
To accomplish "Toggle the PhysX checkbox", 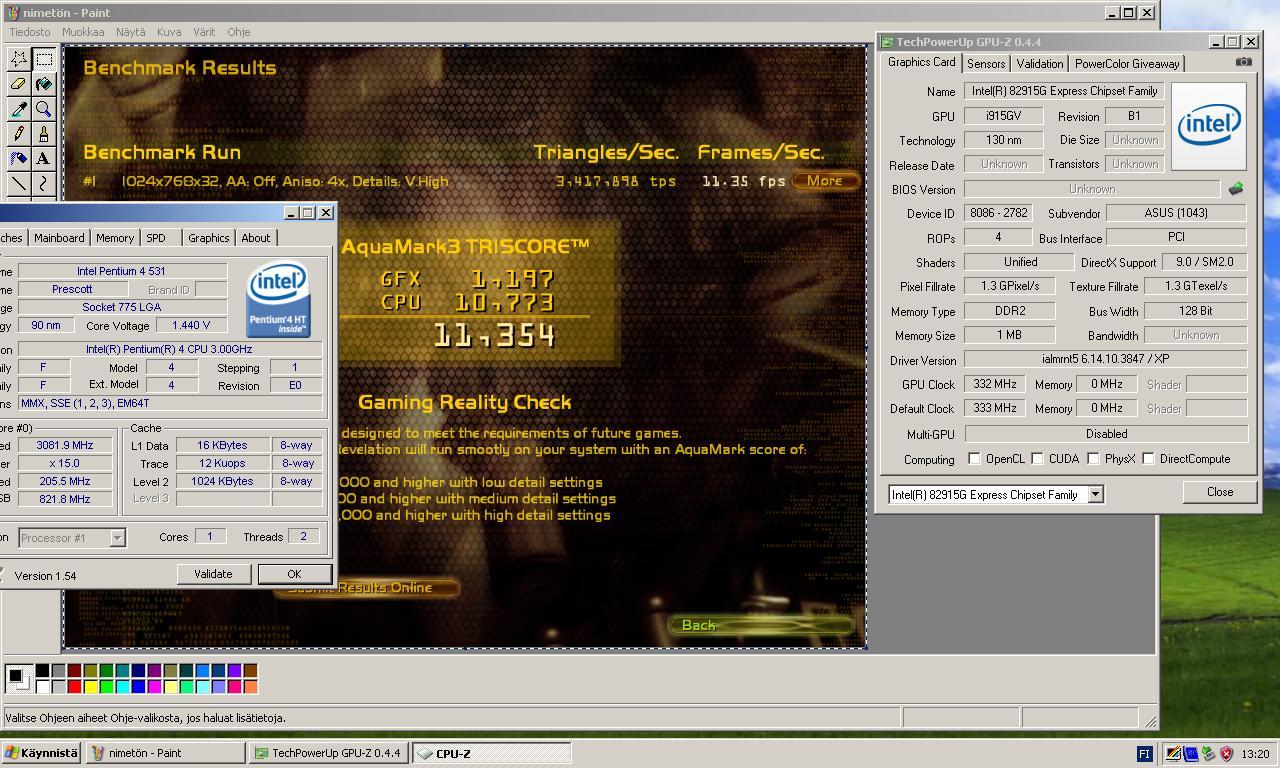I will pyautogui.click(x=1093, y=459).
